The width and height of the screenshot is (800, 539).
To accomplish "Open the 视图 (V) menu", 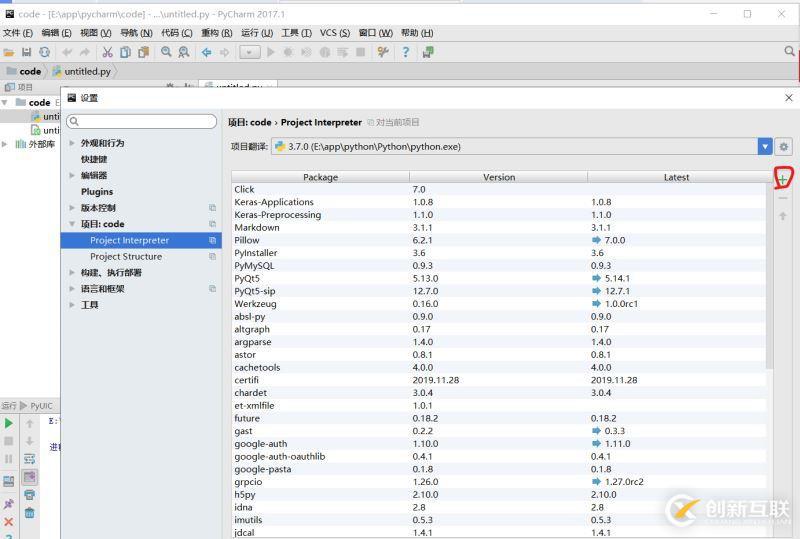I will pos(95,33).
